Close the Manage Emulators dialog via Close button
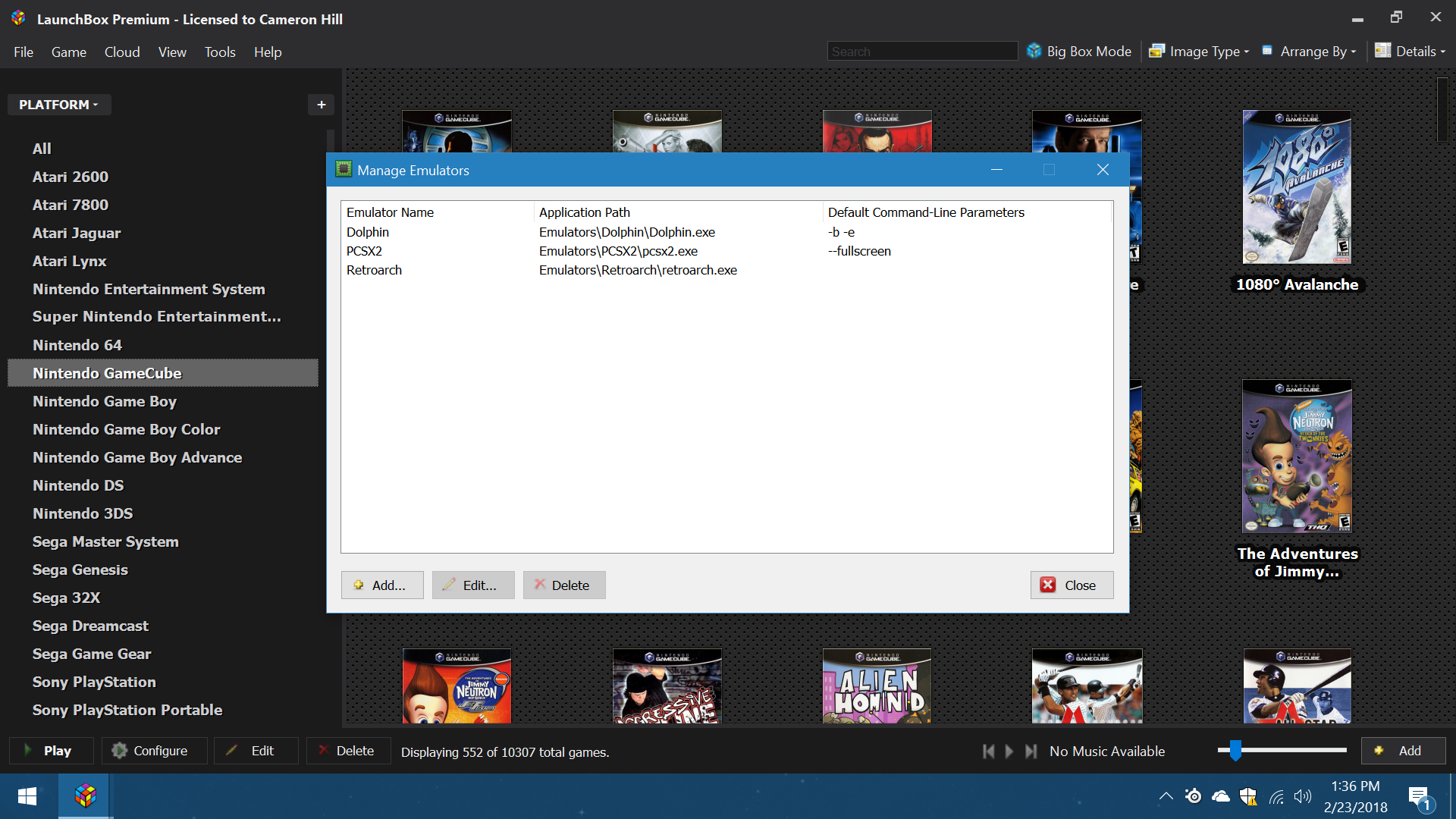The image size is (1456, 819). [1072, 585]
